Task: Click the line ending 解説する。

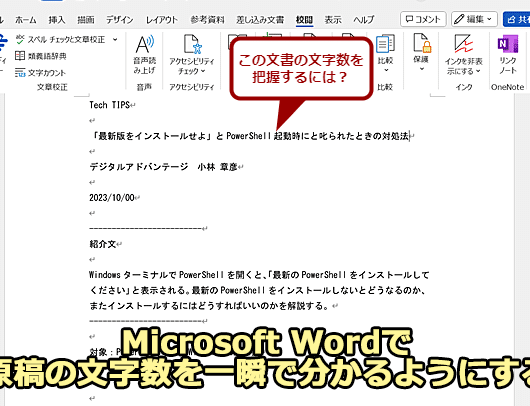Action: coord(209,306)
